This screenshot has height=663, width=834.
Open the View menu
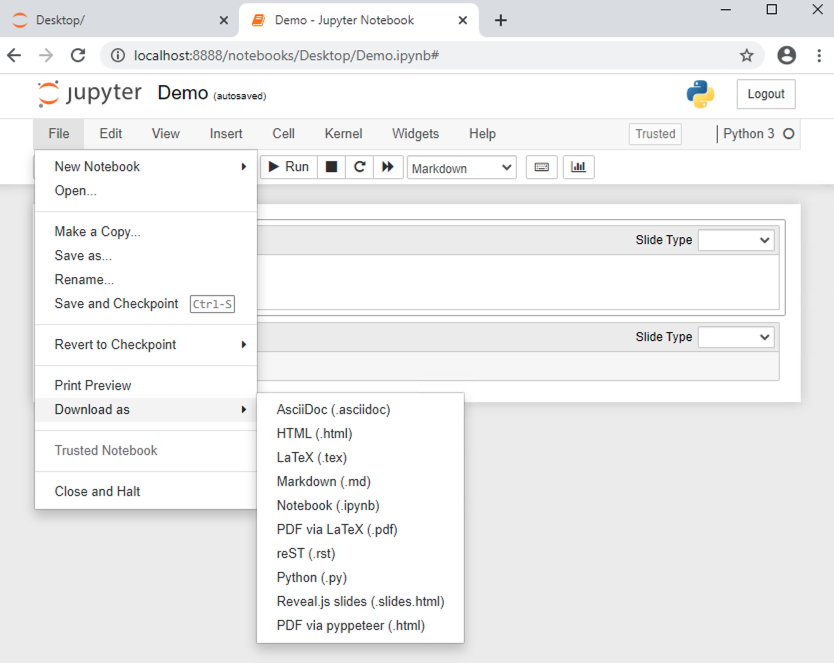[165, 134]
